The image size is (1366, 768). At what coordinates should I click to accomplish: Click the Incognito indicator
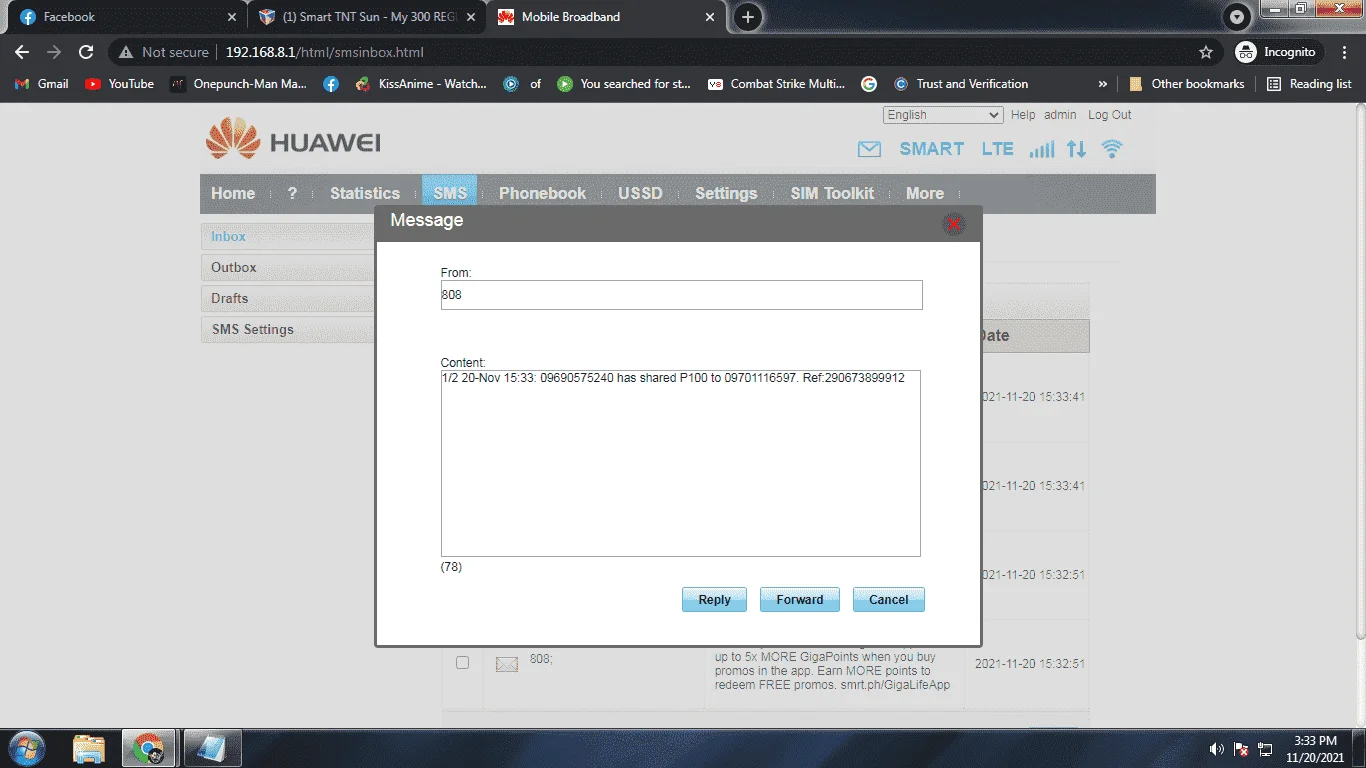pyautogui.click(x=1280, y=52)
